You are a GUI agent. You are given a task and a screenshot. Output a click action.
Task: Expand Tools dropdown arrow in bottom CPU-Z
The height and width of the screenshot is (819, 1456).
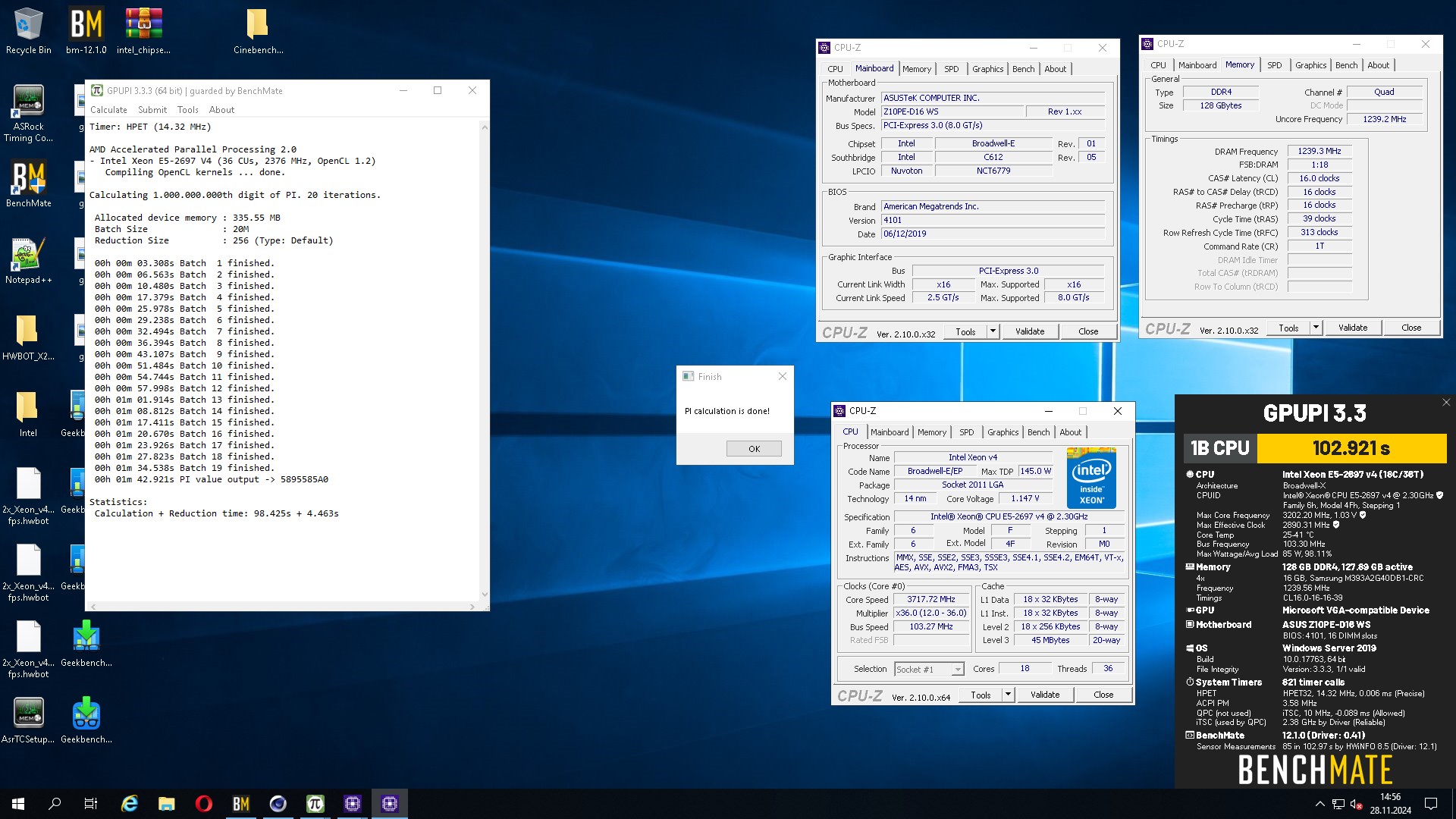click(1009, 695)
